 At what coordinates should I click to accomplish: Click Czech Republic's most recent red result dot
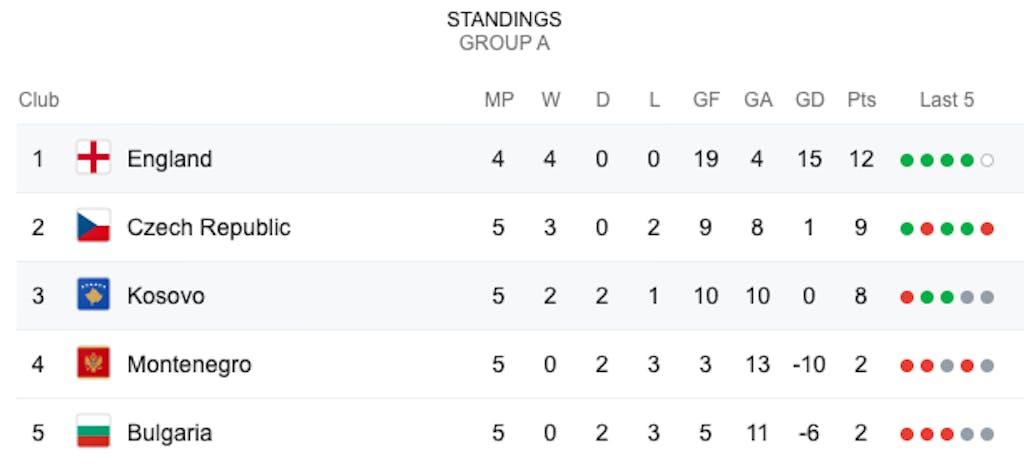[987, 229]
